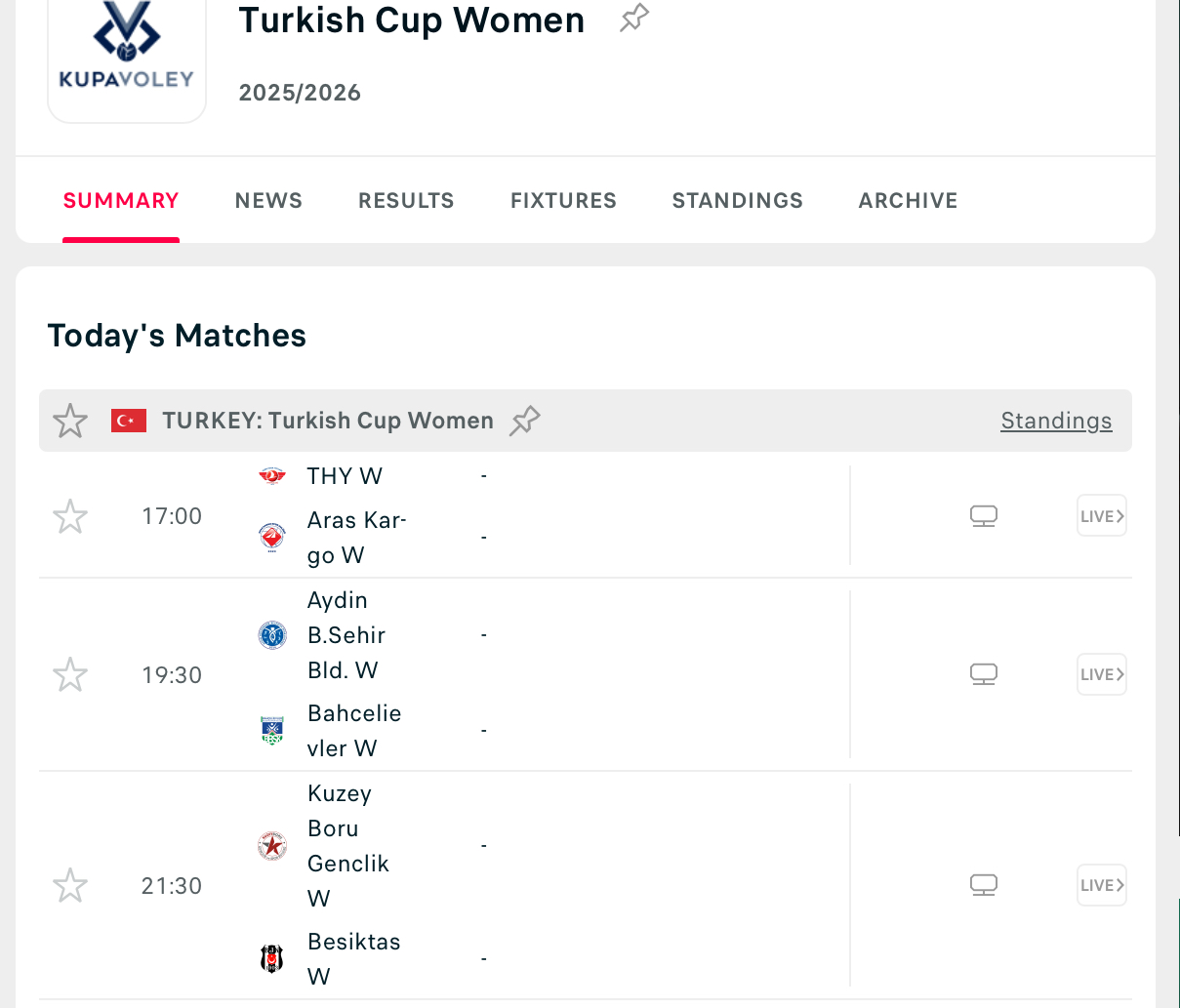Expand LIVE button for Besiktas W match

(x=1102, y=885)
